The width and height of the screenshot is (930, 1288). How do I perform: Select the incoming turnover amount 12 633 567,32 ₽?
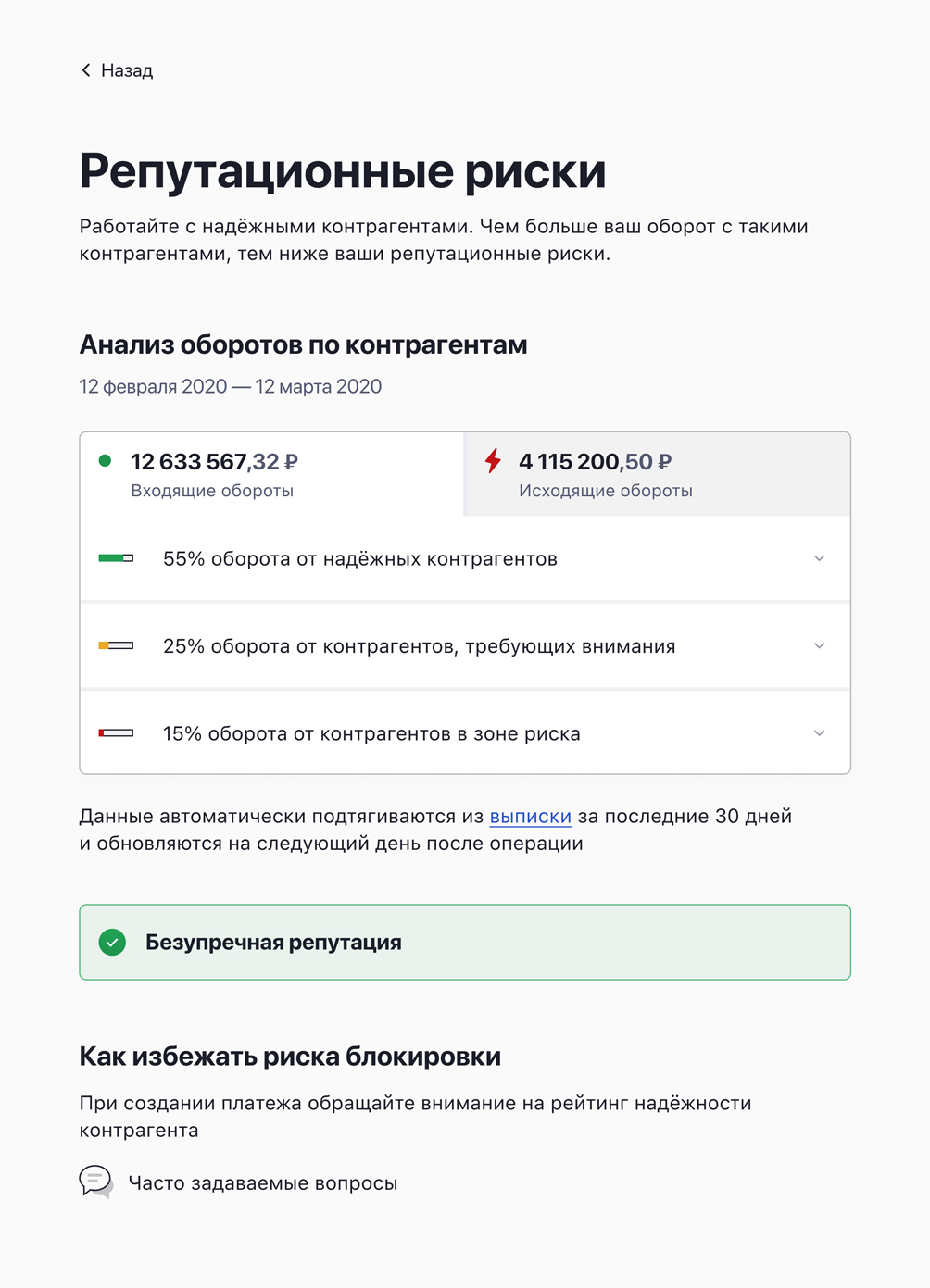(216, 460)
